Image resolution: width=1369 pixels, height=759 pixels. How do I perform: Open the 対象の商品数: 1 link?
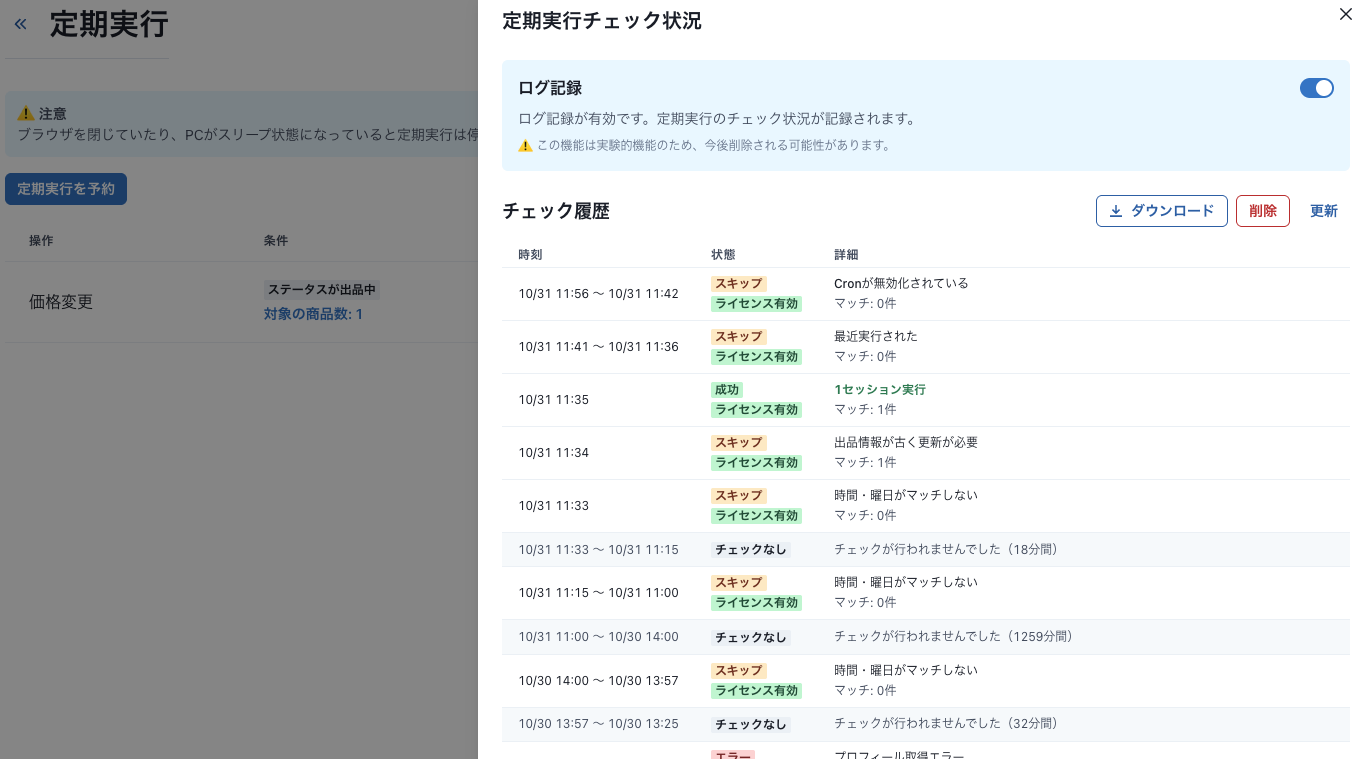tap(313, 314)
